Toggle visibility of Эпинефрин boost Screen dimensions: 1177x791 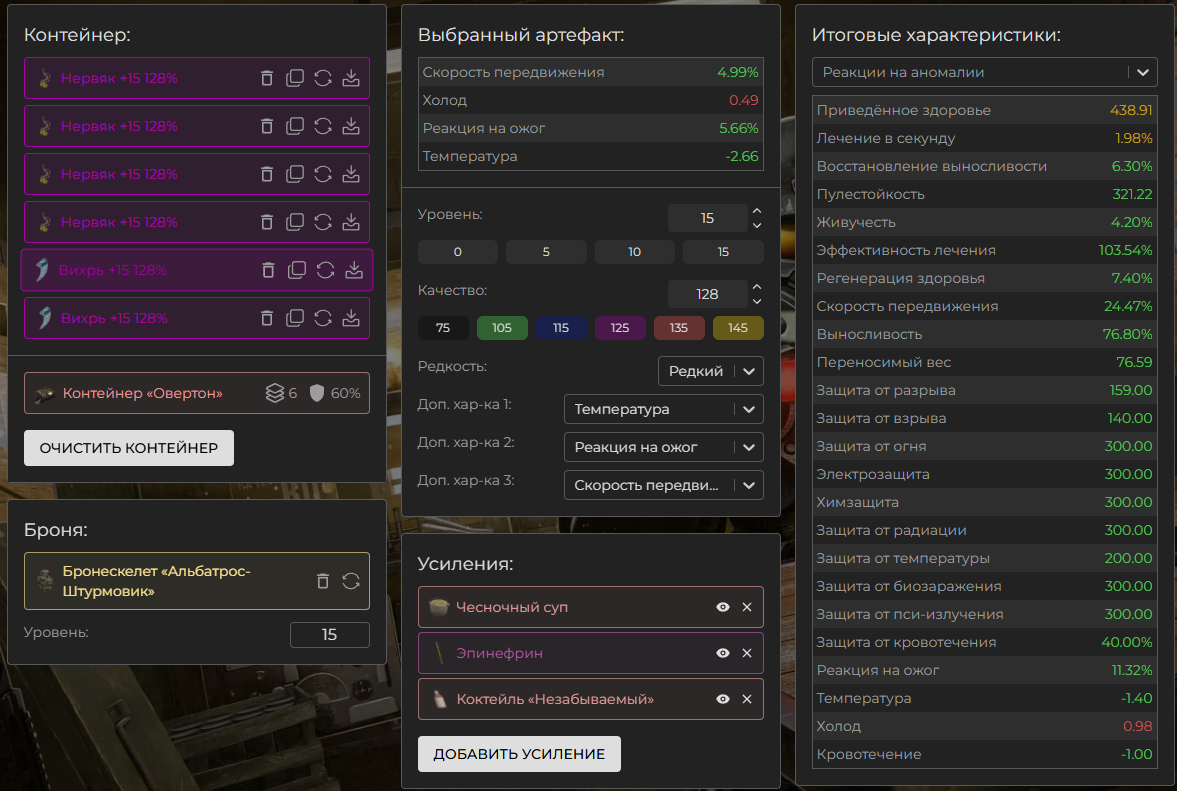pyautogui.click(x=723, y=653)
